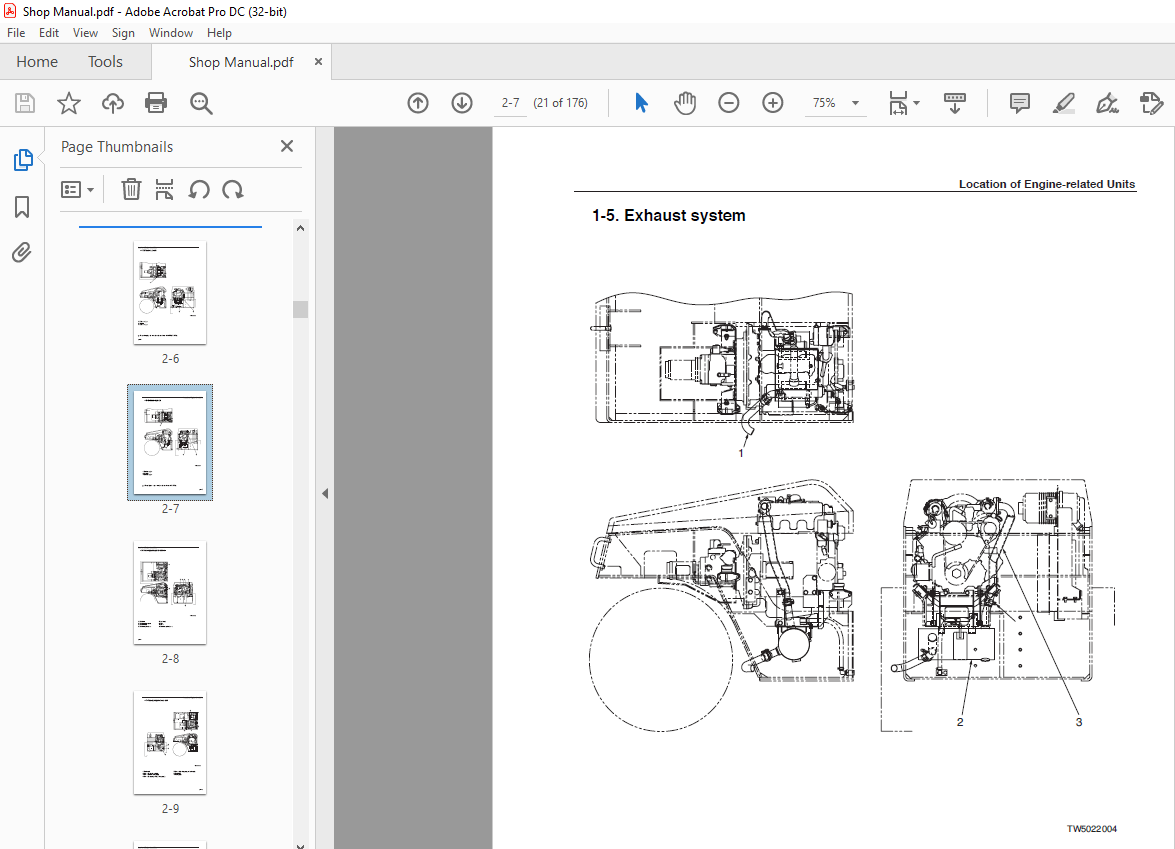Open the Attachments paperclip panel
The height and width of the screenshot is (849, 1175).
22,253
